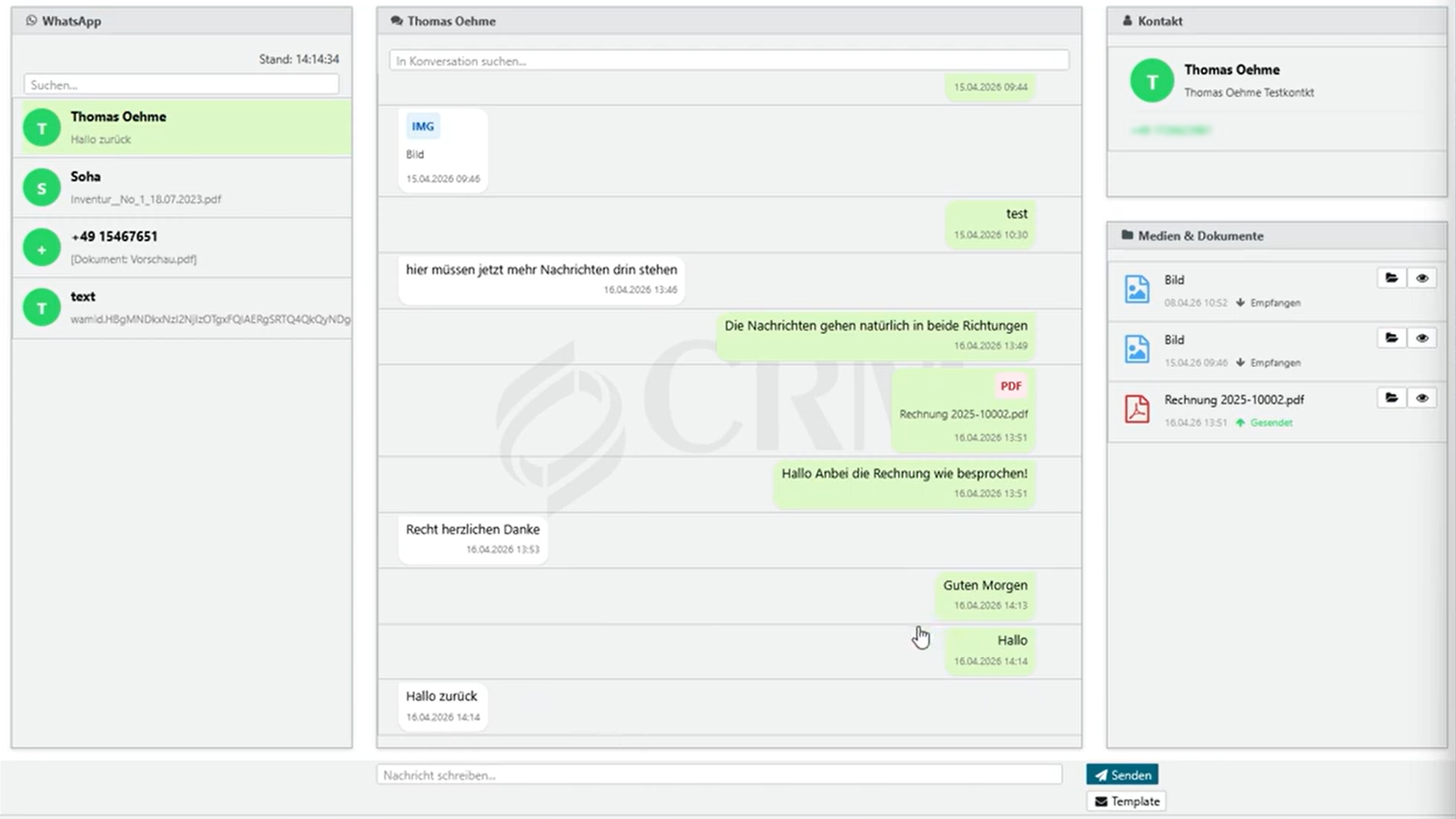Viewport: 1456px width, 819px height.
Task: Focus the Nachricht schreiben field
Action: click(x=719, y=774)
